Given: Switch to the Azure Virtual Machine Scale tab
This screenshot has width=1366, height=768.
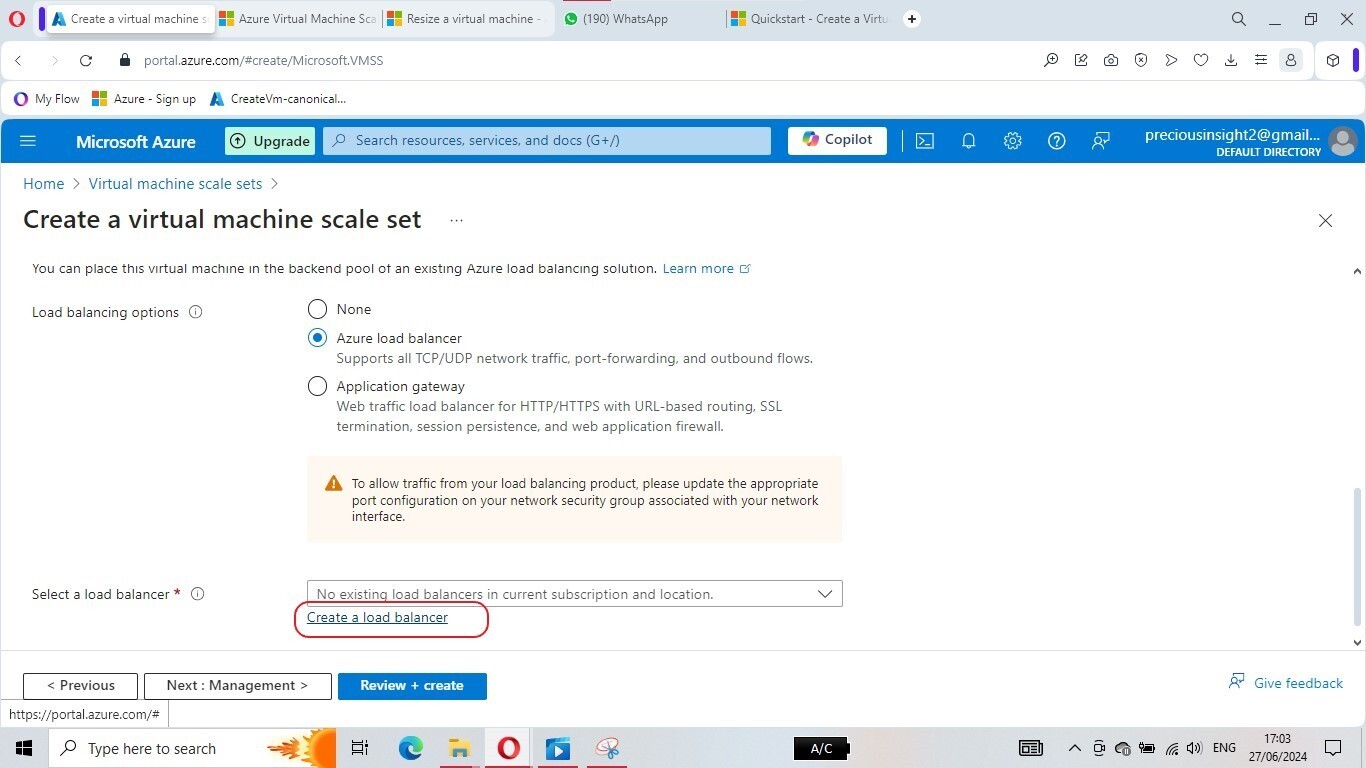Looking at the screenshot, I should [297, 19].
